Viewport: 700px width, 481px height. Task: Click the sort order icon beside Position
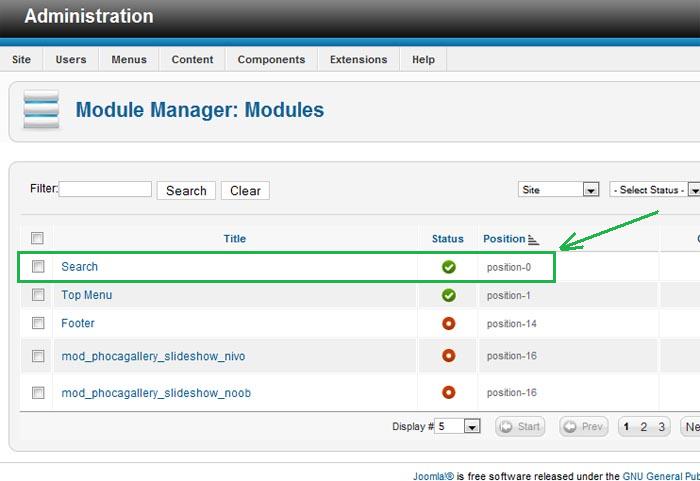coord(534,240)
